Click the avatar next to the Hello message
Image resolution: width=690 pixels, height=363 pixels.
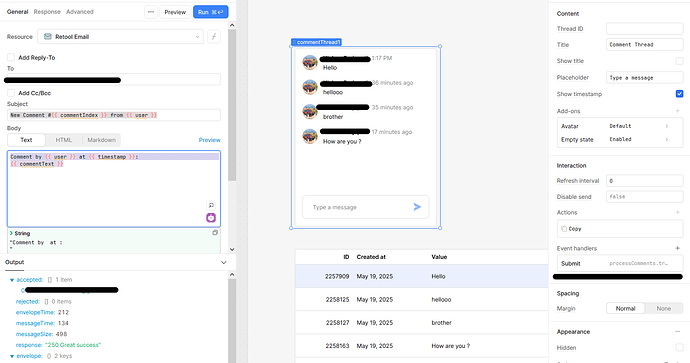[310, 62]
